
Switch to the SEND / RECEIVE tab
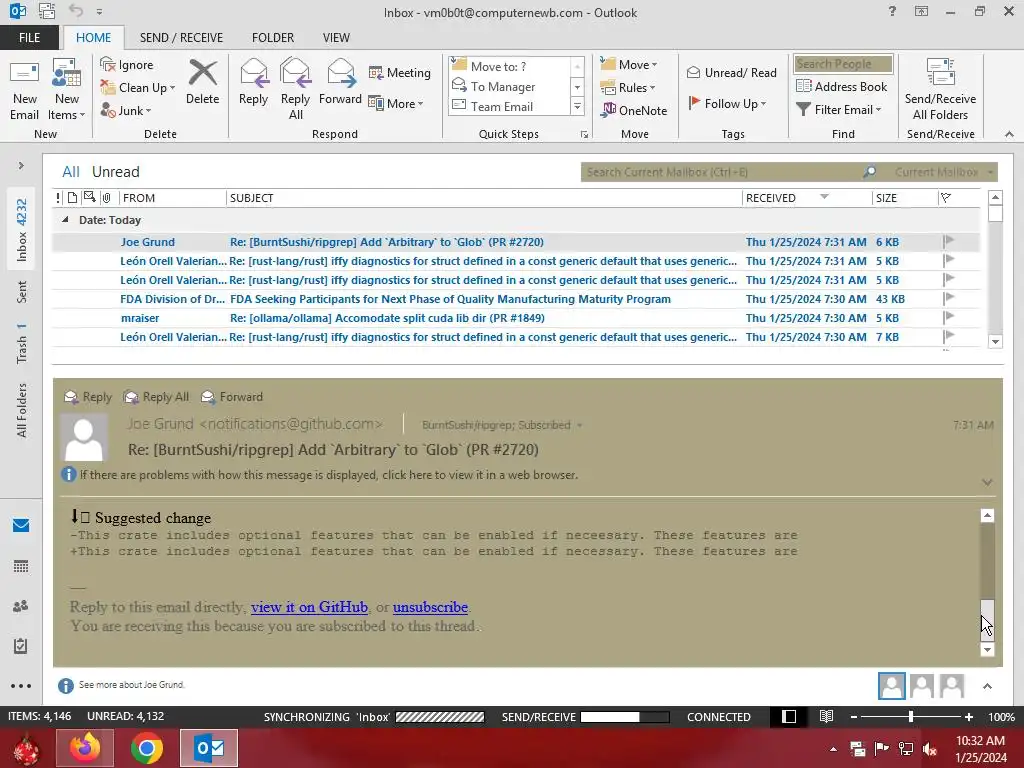point(182,38)
